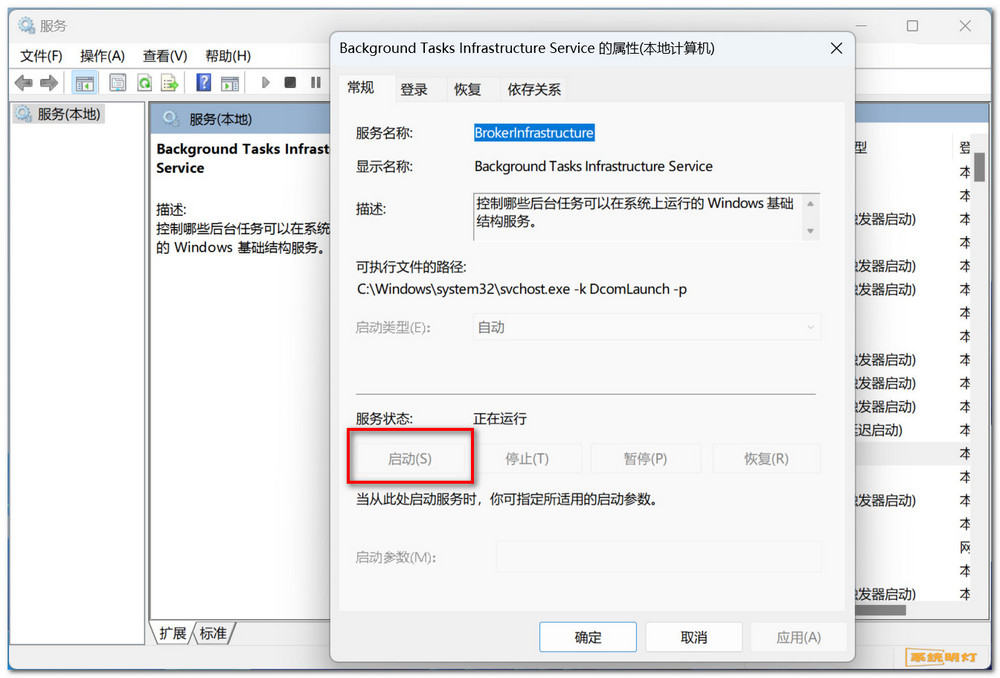1000x678 pixels.
Task: Open Properties via the toolbar properties icon
Action: [117, 83]
